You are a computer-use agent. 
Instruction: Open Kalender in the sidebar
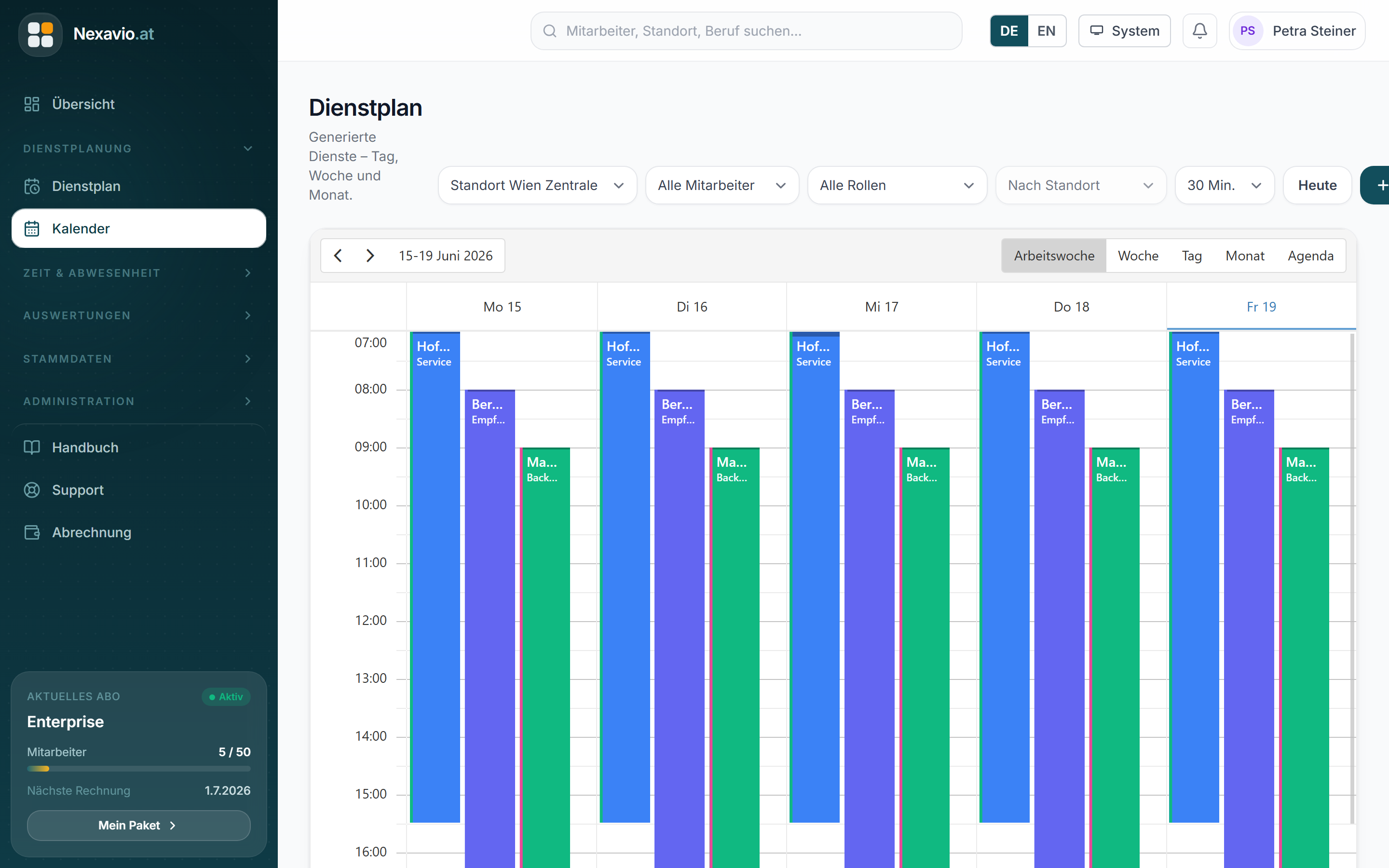click(138, 229)
